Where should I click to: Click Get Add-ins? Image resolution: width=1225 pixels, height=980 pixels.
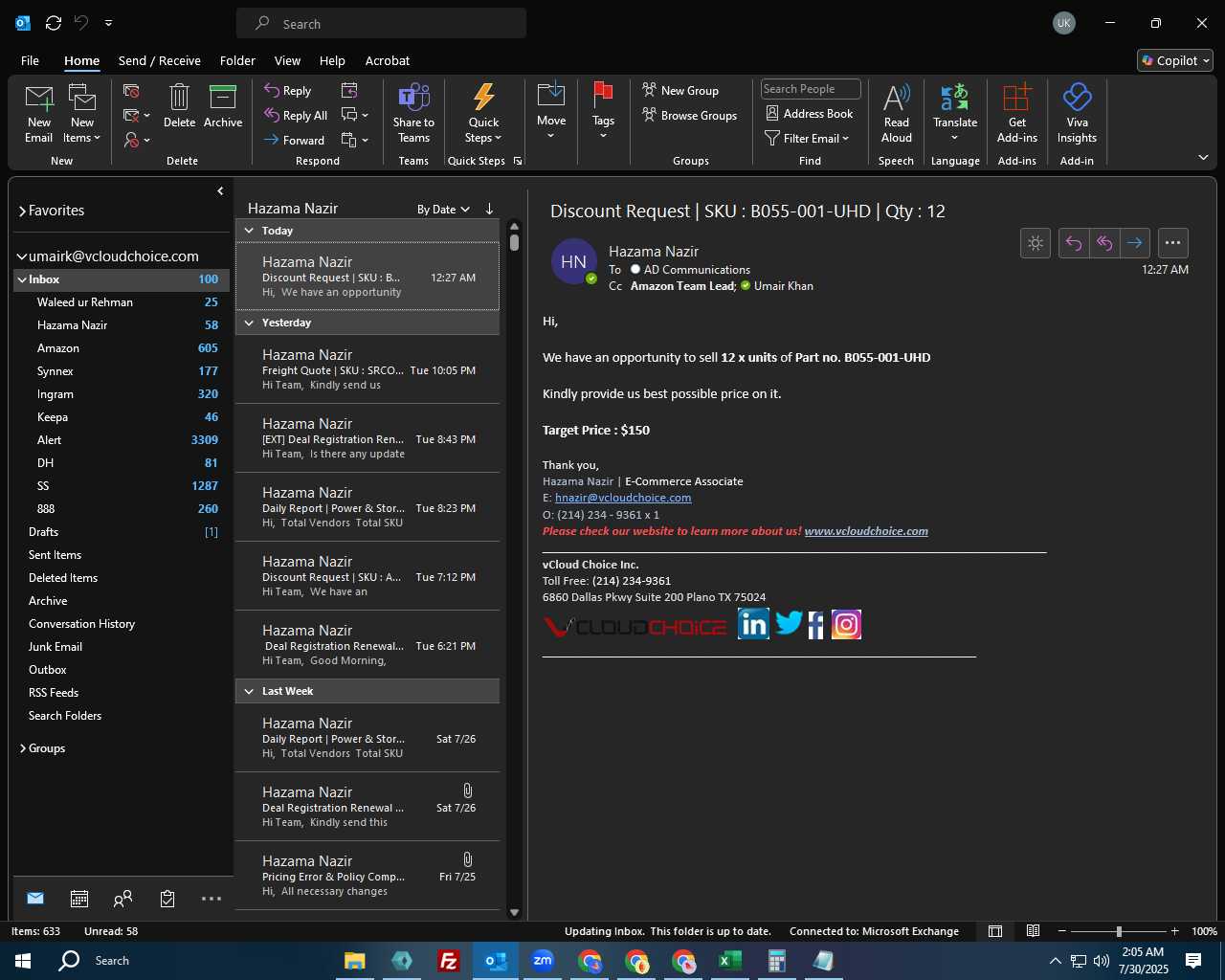click(x=1016, y=114)
